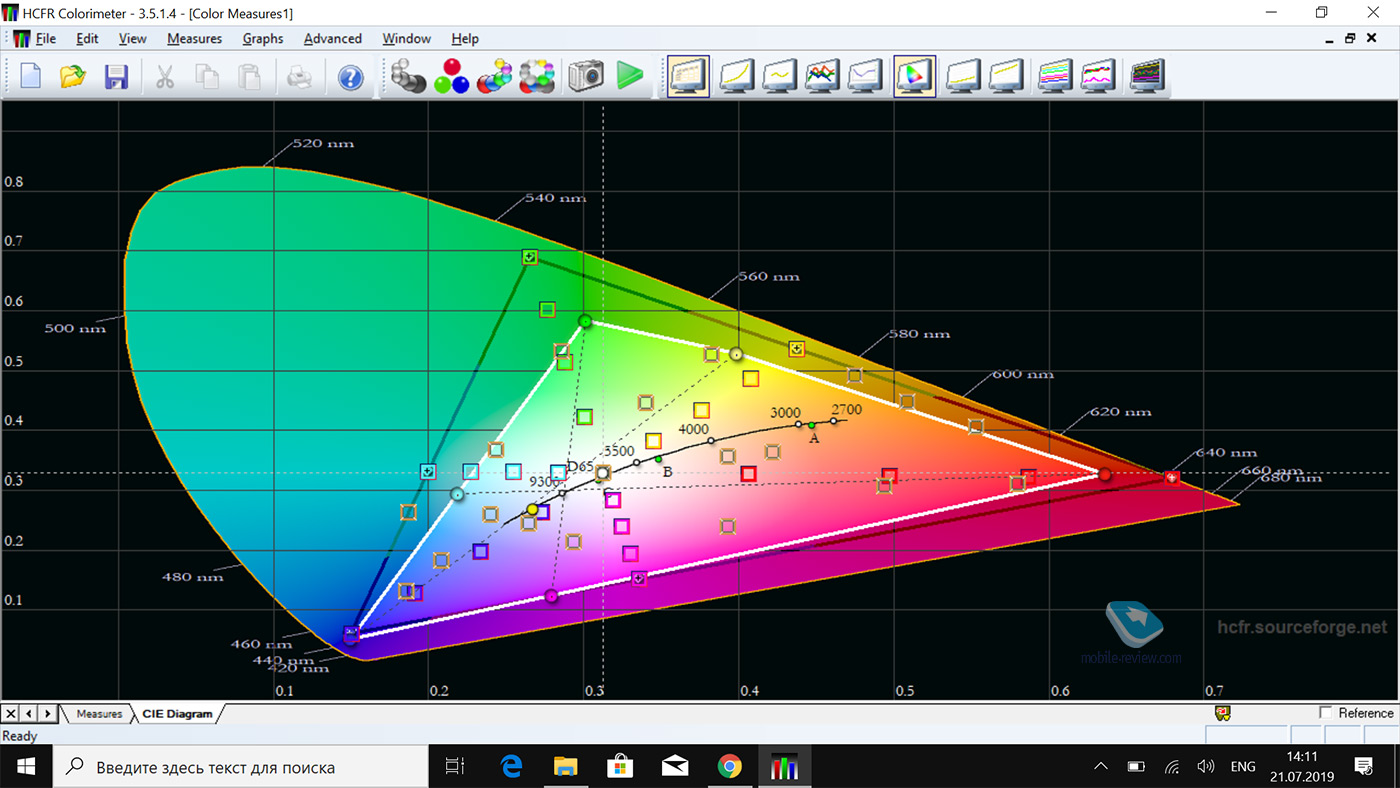Toggle the measures table view button
This screenshot has width=1400, height=788.
[x=688, y=77]
